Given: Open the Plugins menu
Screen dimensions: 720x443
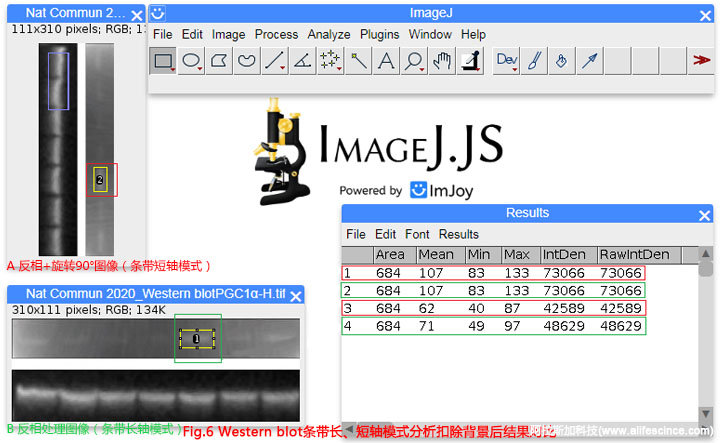Looking at the screenshot, I should (379, 34).
